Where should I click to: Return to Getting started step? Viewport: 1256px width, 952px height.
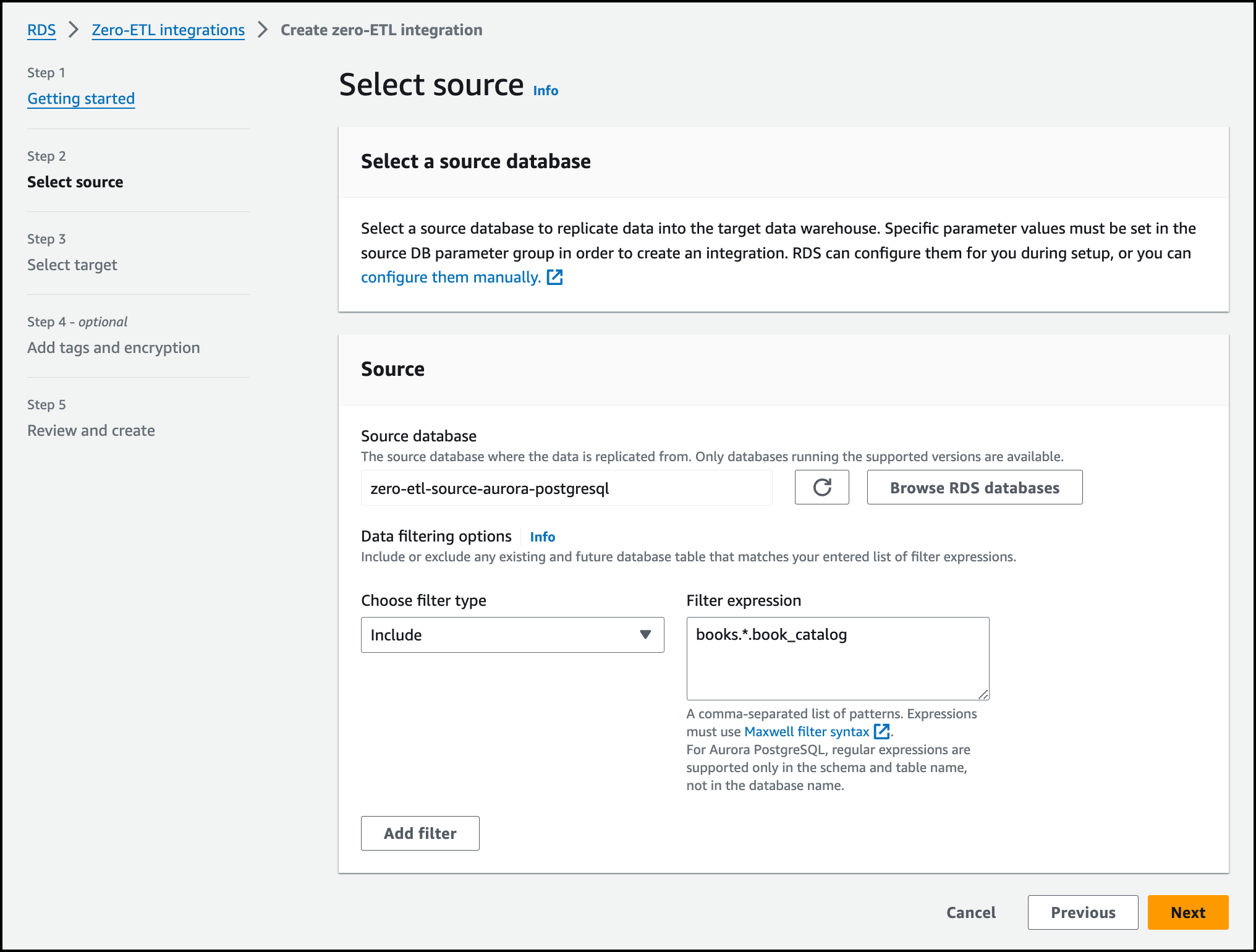[x=81, y=99]
